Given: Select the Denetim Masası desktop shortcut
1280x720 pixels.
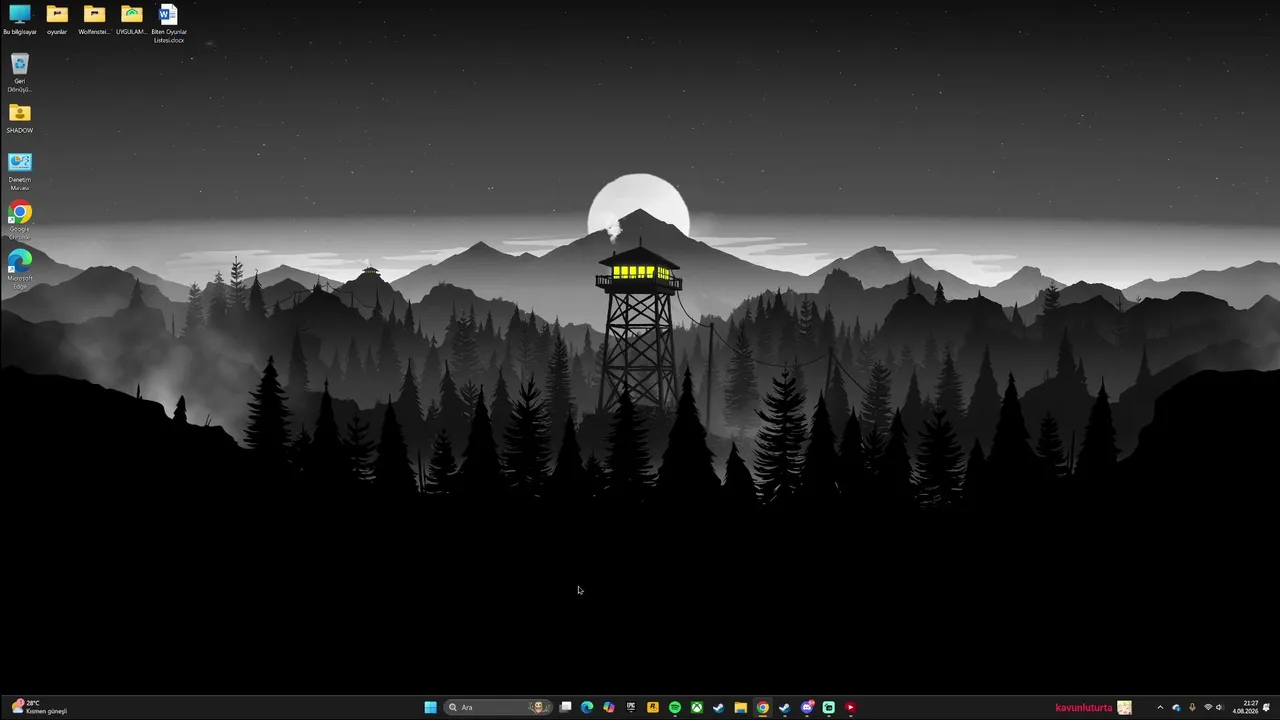Looking at the screenshot, I should coord(20,171).
